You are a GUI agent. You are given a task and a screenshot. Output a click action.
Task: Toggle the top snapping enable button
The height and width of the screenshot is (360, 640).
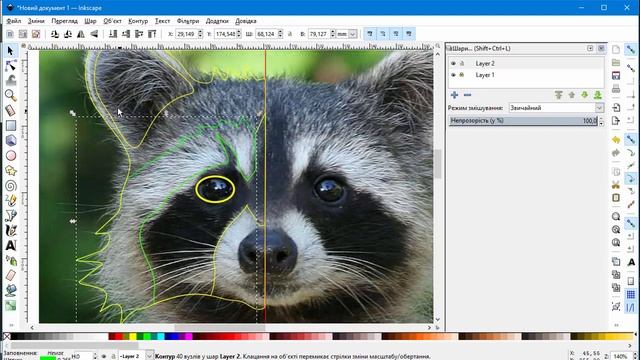click(631, 50)
